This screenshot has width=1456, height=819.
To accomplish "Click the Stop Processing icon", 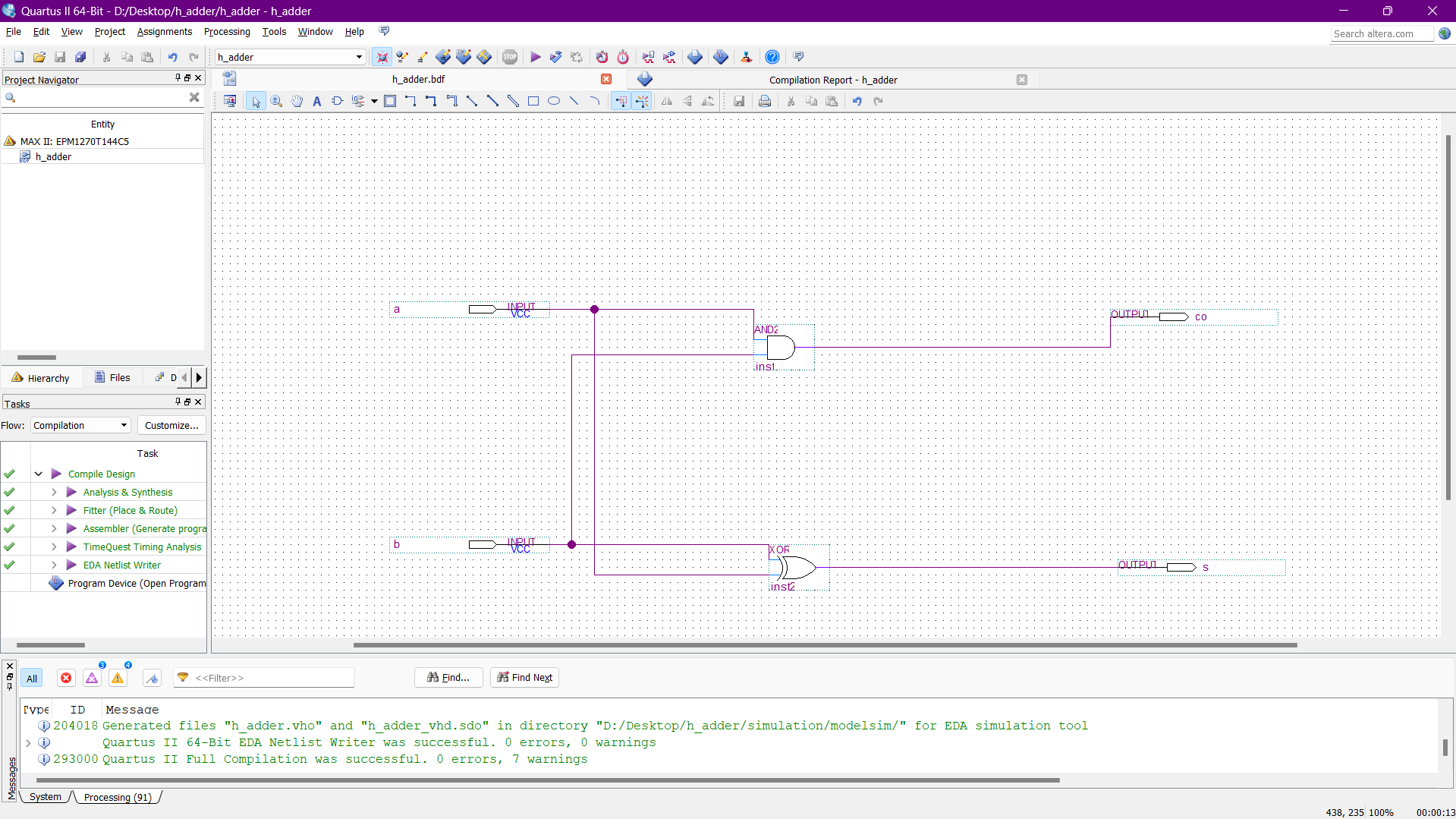I will point(510,57).
